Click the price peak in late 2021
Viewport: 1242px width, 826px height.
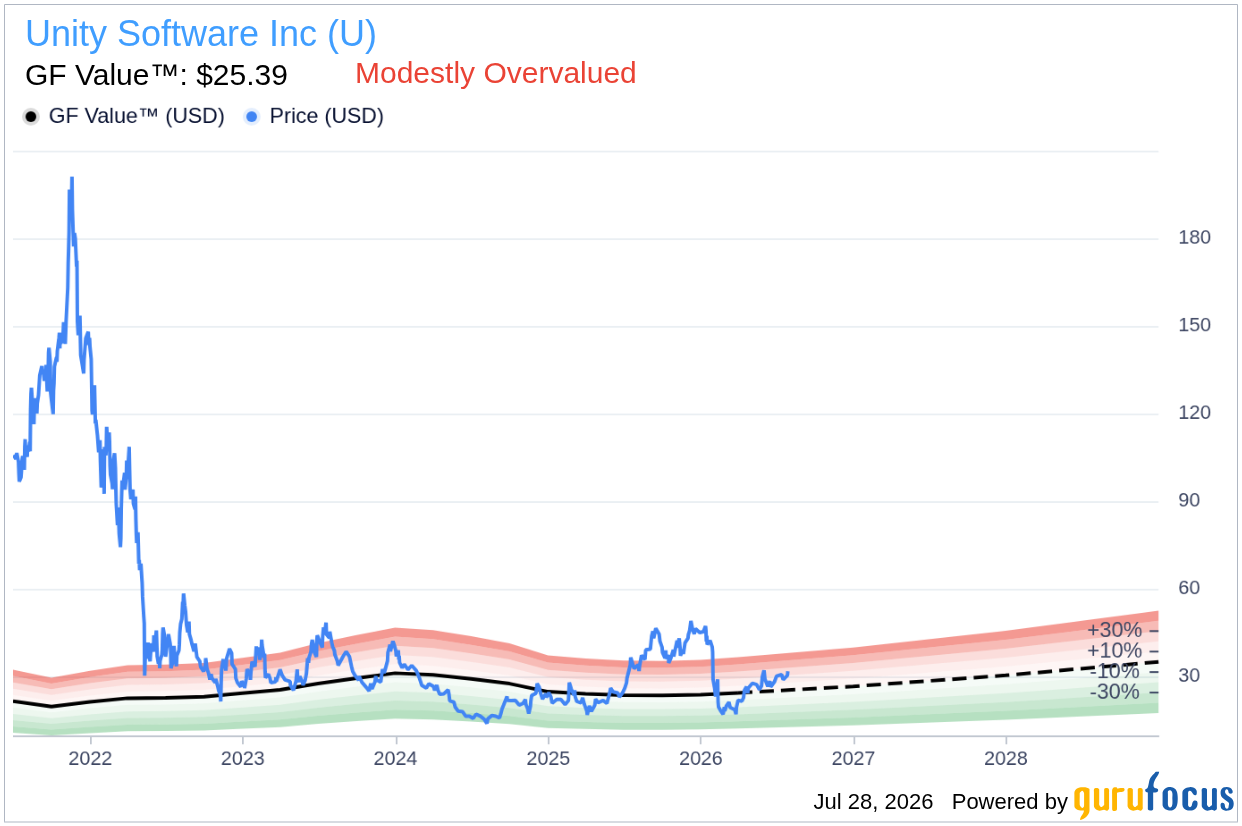pos(71,180)
